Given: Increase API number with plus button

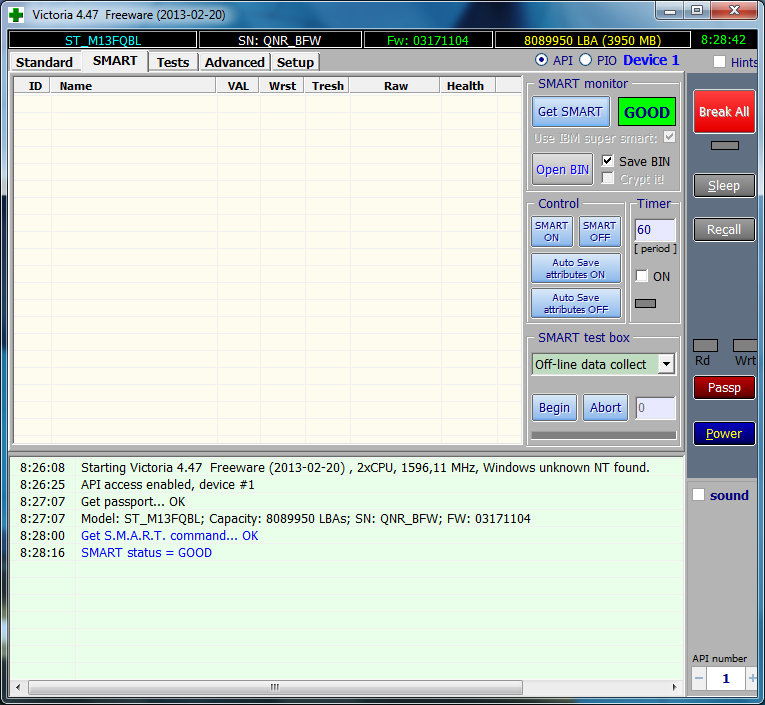Looking at the screenshot, I should [x=752, y=678].
